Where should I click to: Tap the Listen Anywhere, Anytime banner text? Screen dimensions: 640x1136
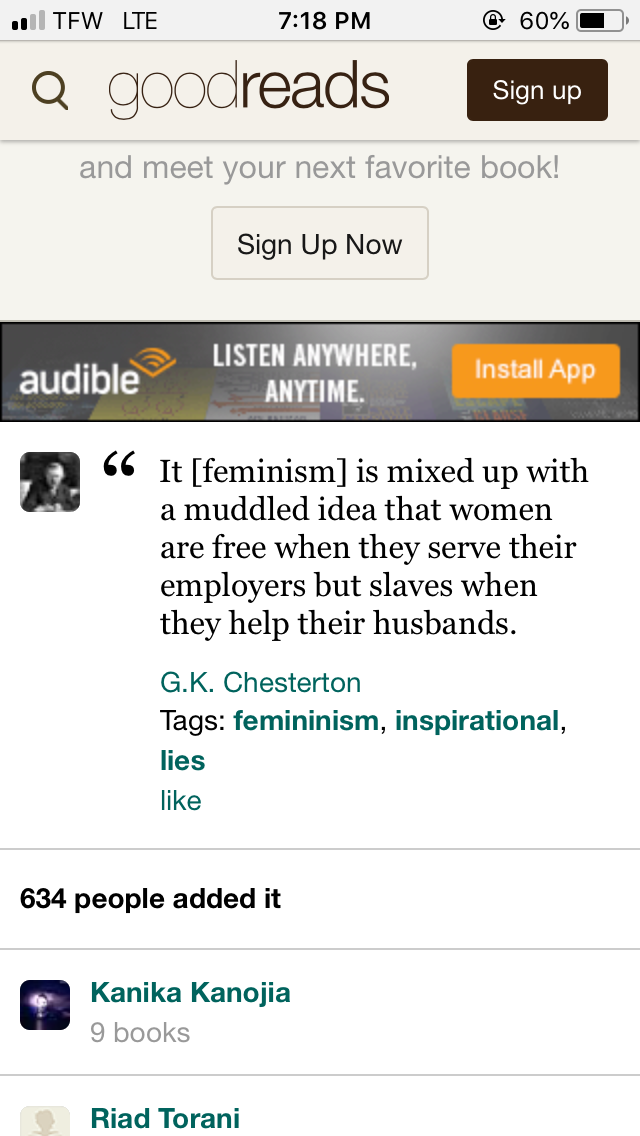[314, 372]
